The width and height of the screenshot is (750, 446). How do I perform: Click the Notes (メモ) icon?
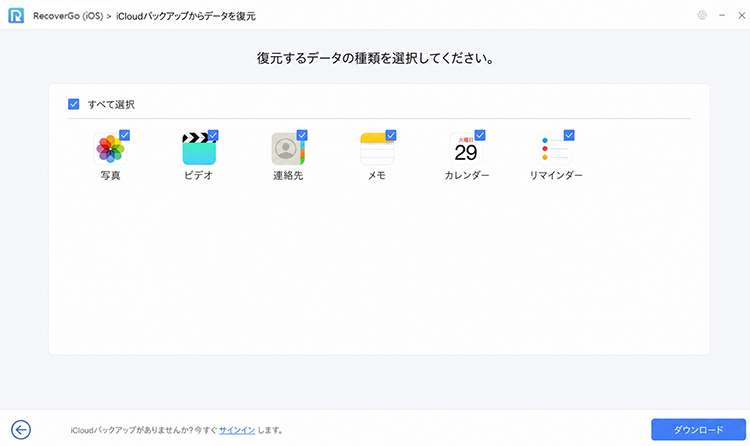click(377, 149)
